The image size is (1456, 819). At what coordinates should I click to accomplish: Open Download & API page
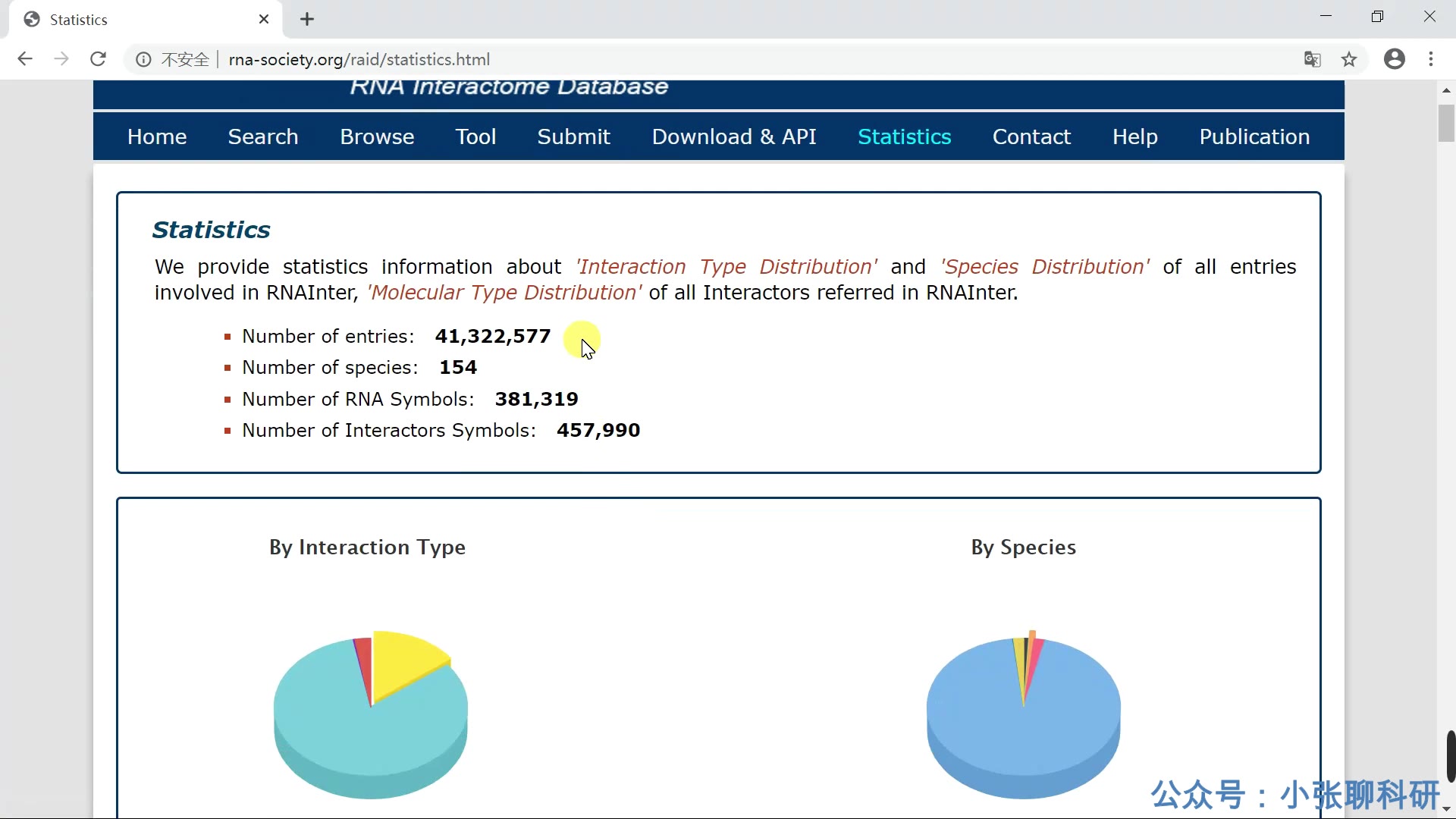point(734,136)
